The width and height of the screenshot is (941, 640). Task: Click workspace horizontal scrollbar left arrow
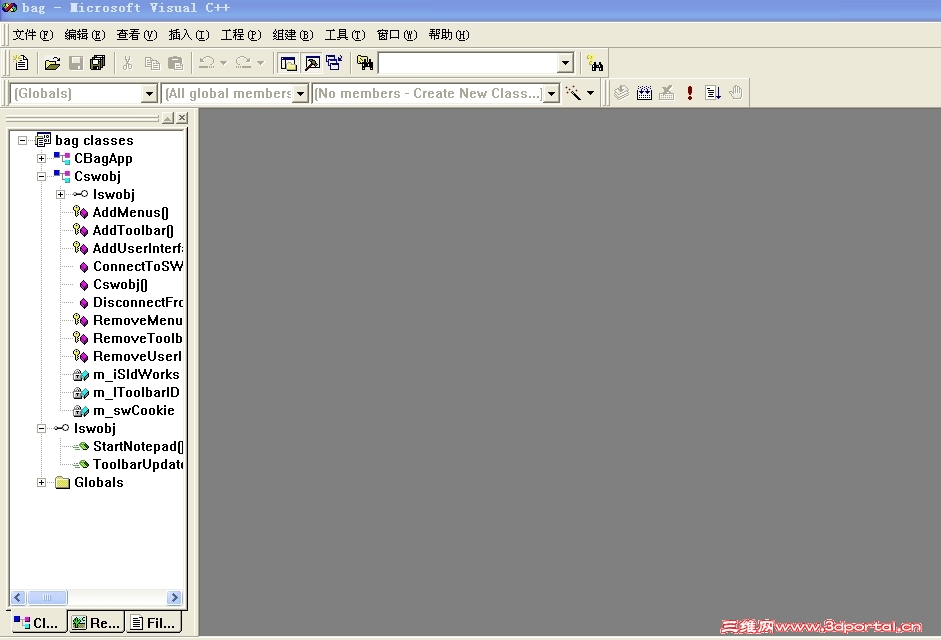pyautogui.click(x=18, y=597)
